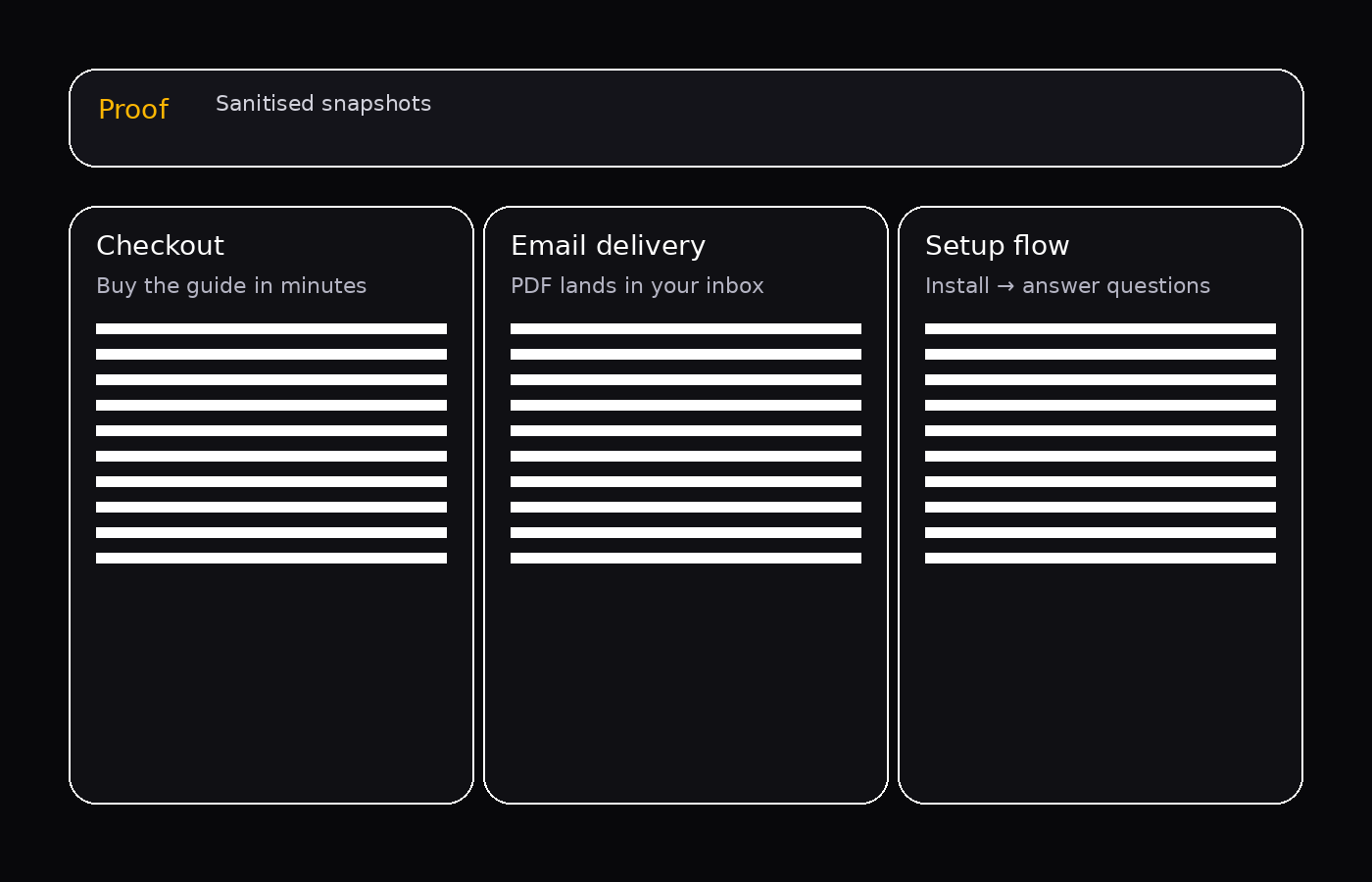Image resolution: width=1372 pixels, height=882 pixels.
Task: Click empty space below the Checkout snapshot
Action: coord(271,686)
